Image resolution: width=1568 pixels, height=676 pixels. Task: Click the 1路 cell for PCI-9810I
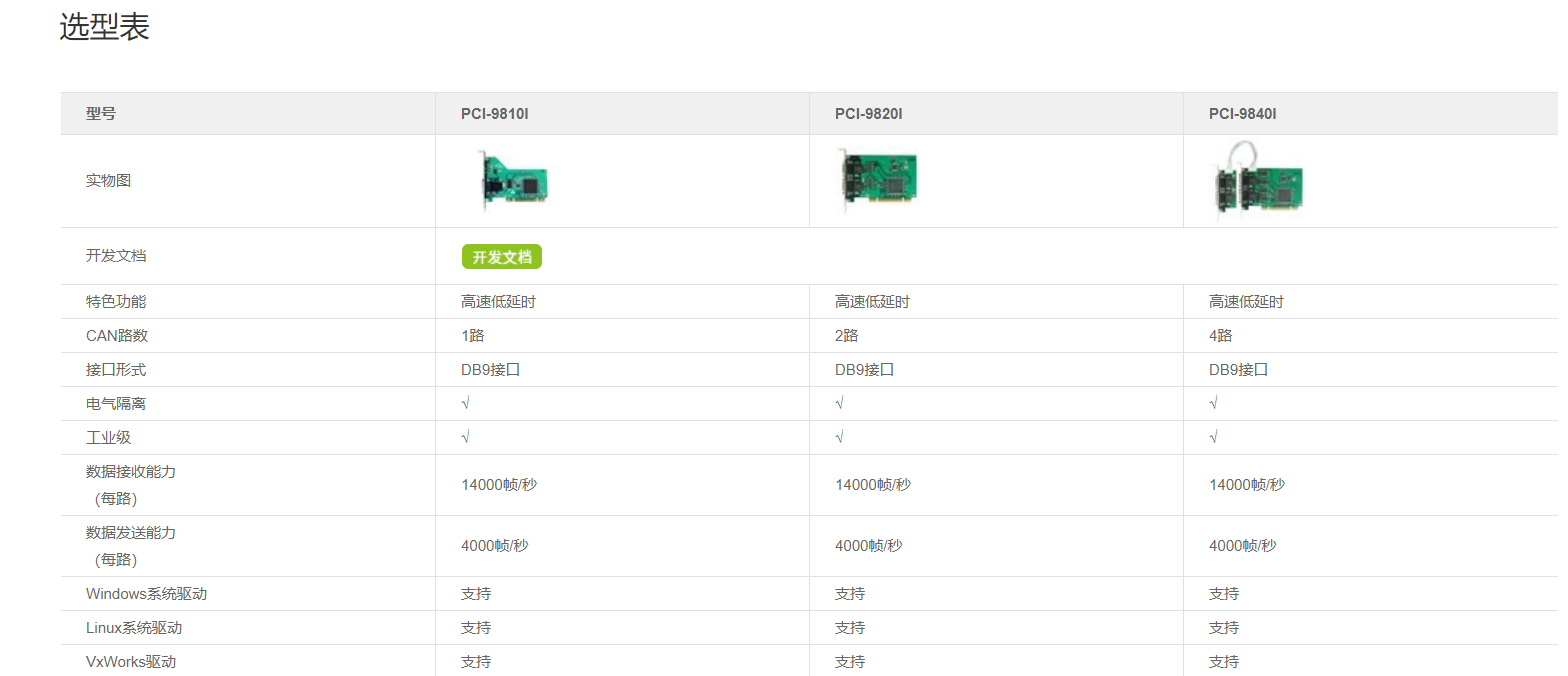pos(473,335)
